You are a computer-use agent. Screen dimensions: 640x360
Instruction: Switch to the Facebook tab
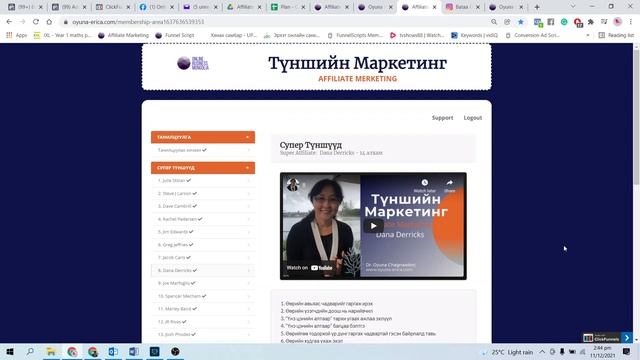[157, 7]
